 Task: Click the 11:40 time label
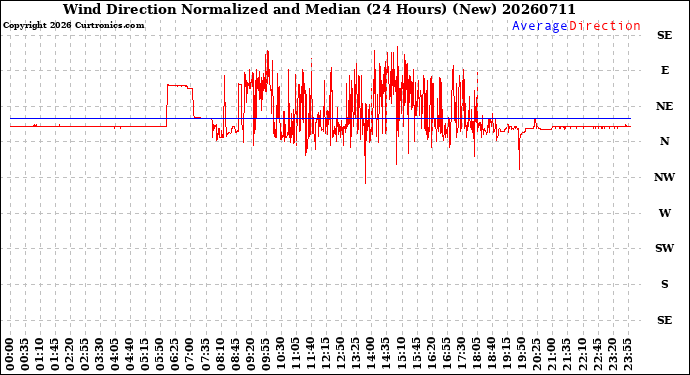310,354
